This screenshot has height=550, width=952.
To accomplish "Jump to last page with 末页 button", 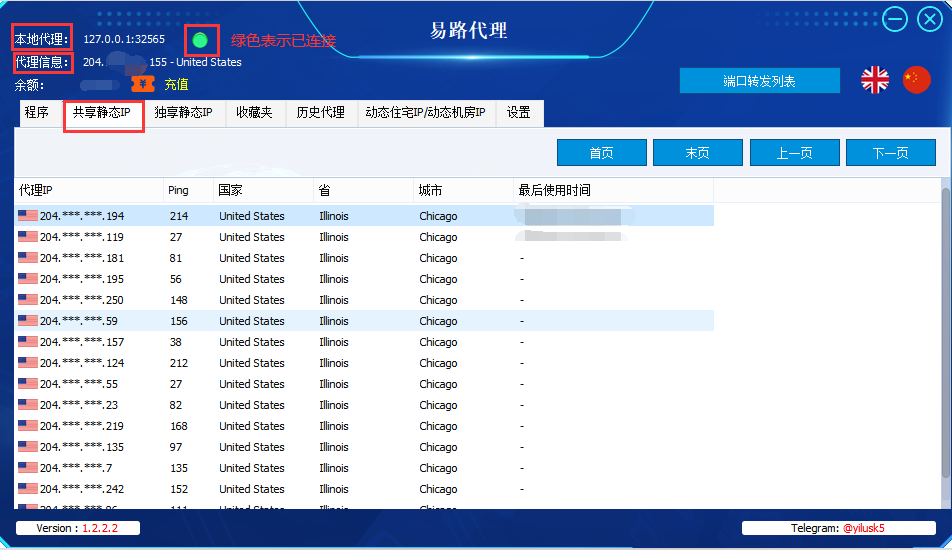I will point(698,152).
